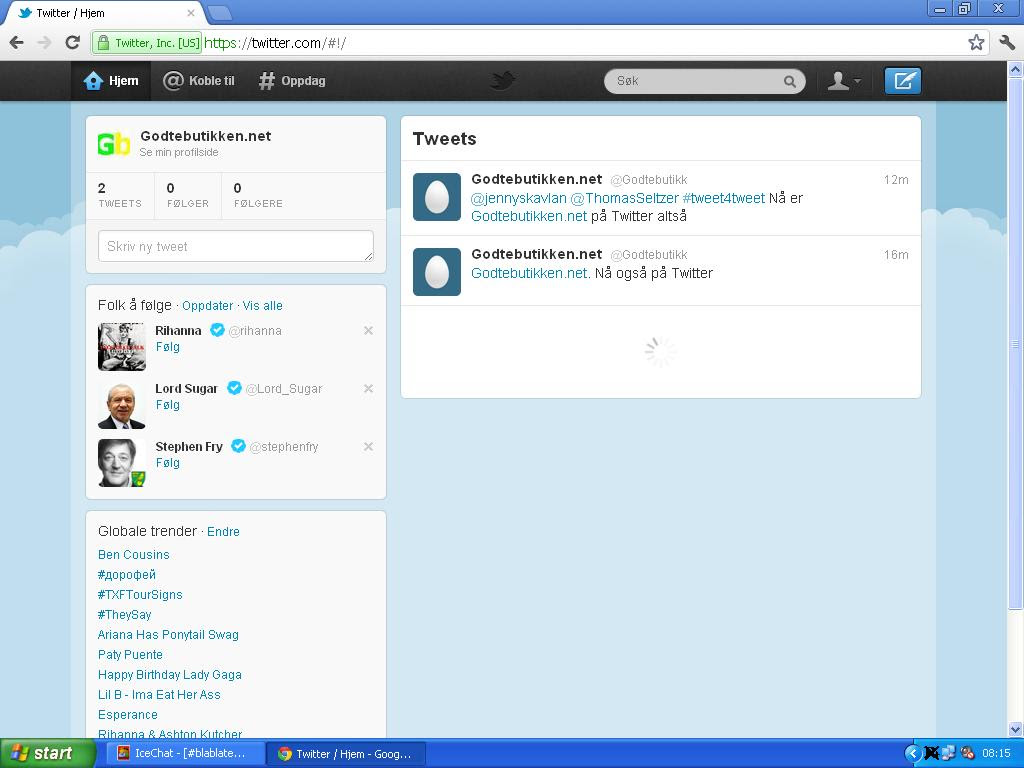
Task: Open the Windows start menu
Action: tap(48, 754)
